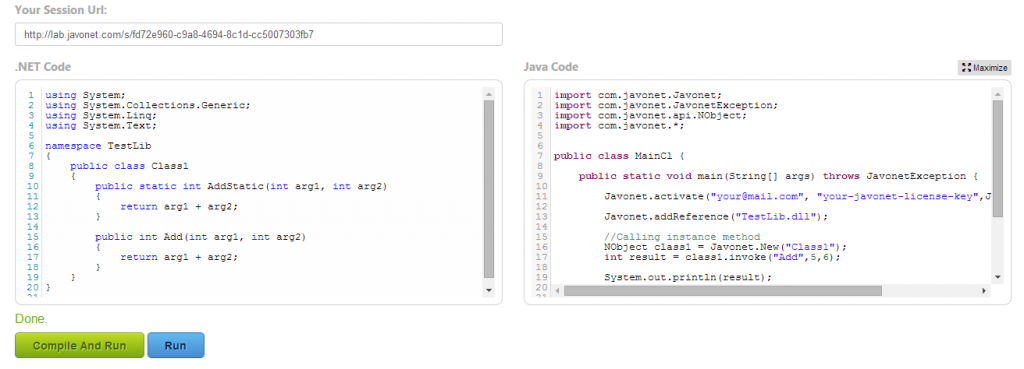Click the session URL text field
The width and height of the screenshot is (1024, 369).
tap(259, 35)
